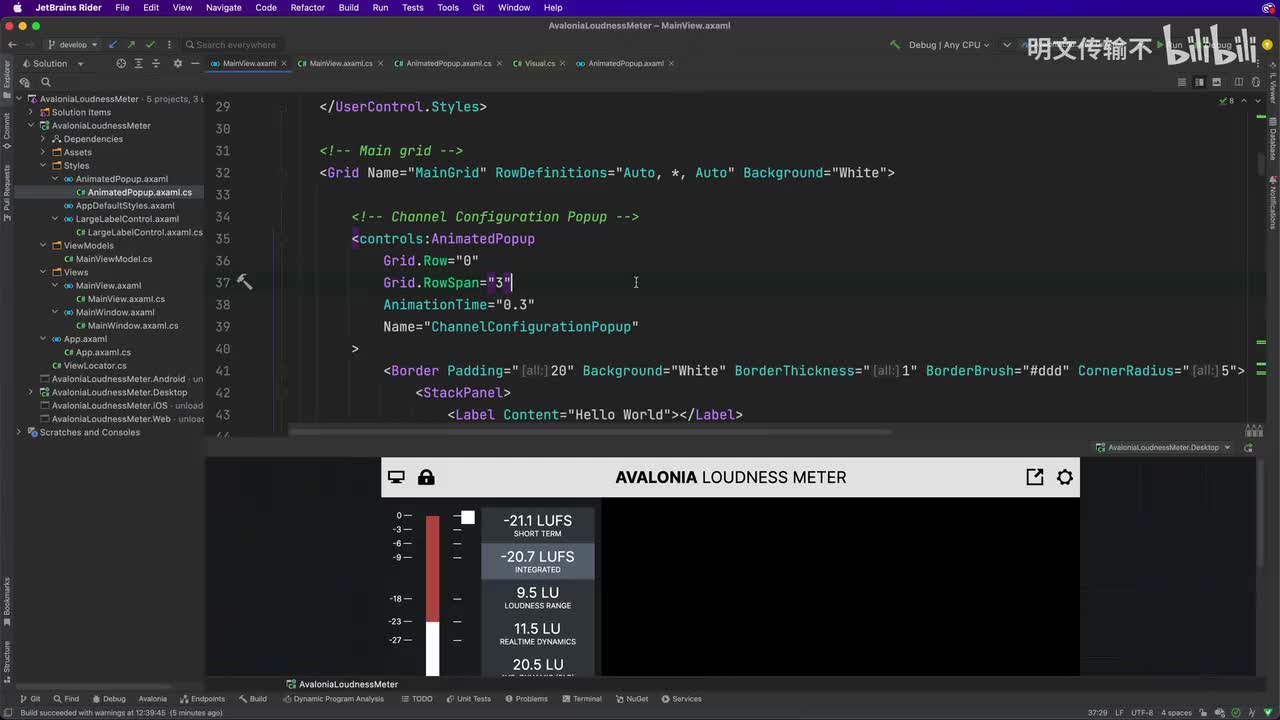
Task: Open the Tests menu
Action: (x=412, y=7)
